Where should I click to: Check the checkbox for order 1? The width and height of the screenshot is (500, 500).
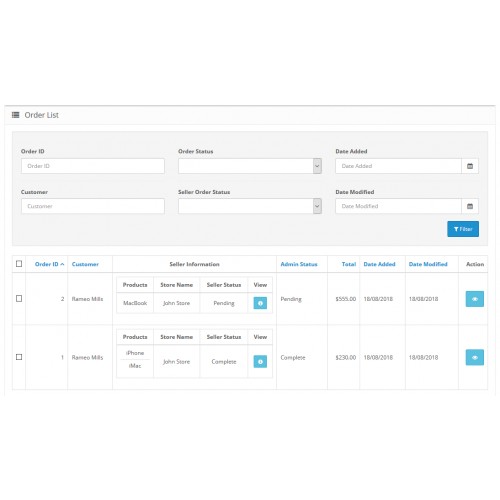click(19, 357)
